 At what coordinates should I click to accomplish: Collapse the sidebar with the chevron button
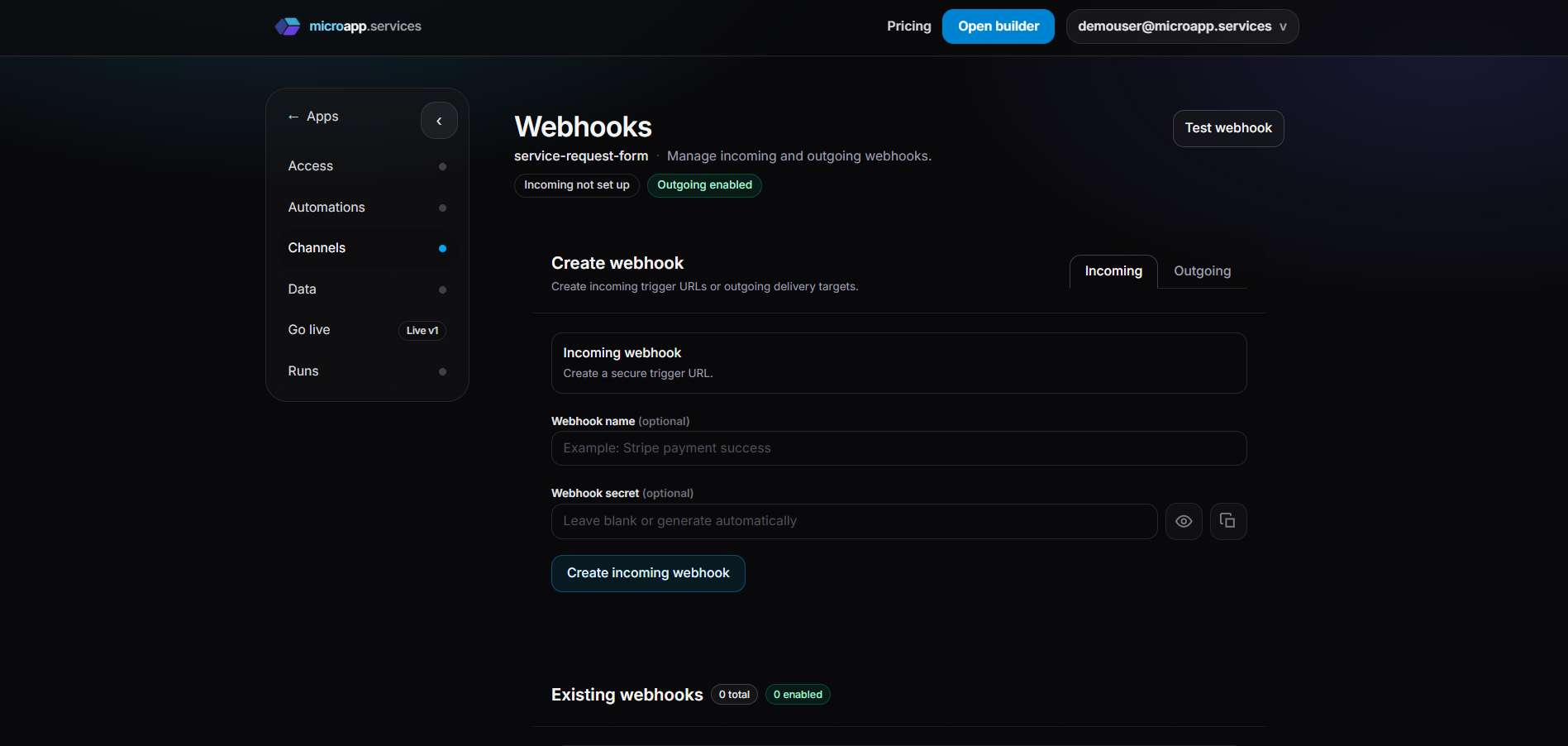(x=439, y=120)
